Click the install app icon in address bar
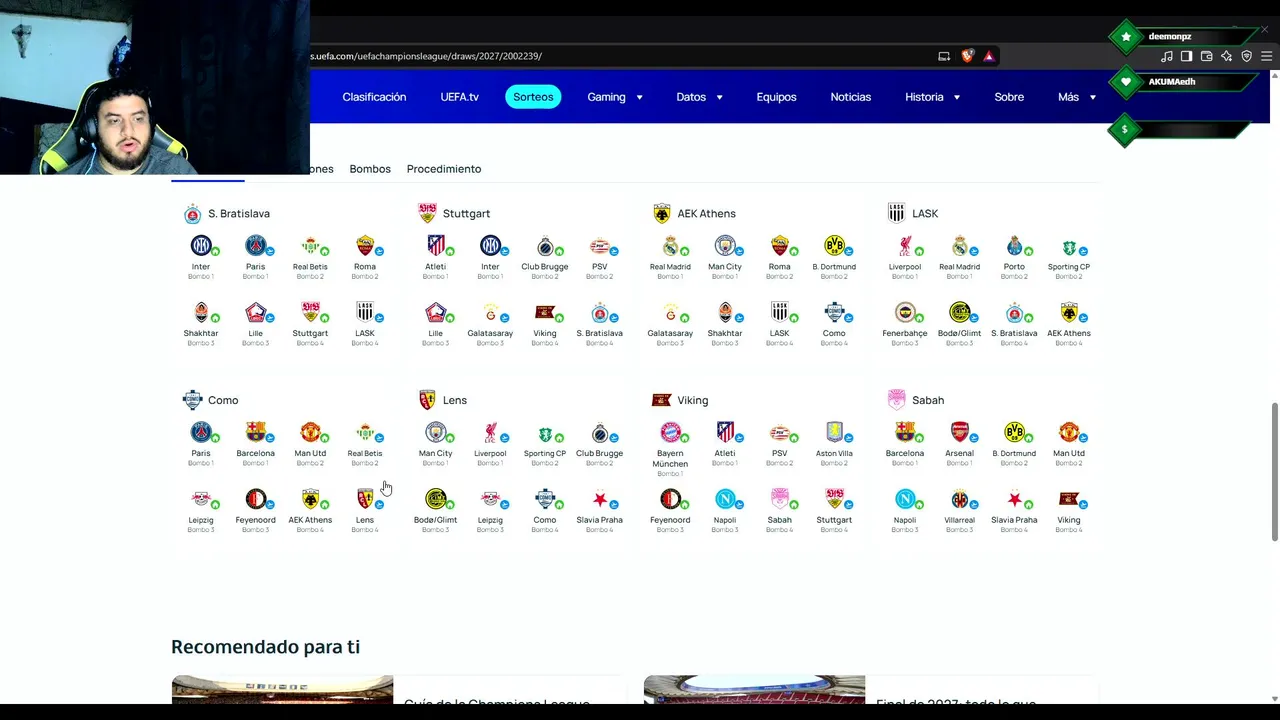The width and height of the screenshot is (1280, 720). coord(944,56)
